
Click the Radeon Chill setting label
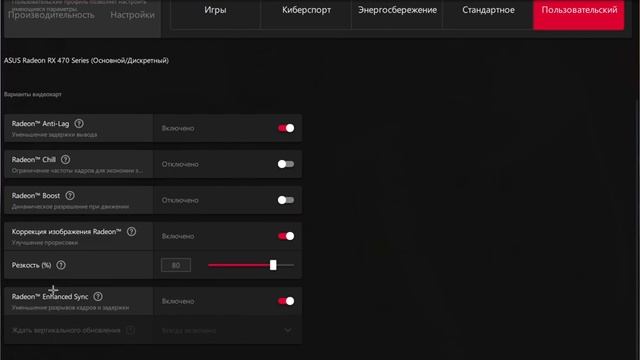coord(33,160)
